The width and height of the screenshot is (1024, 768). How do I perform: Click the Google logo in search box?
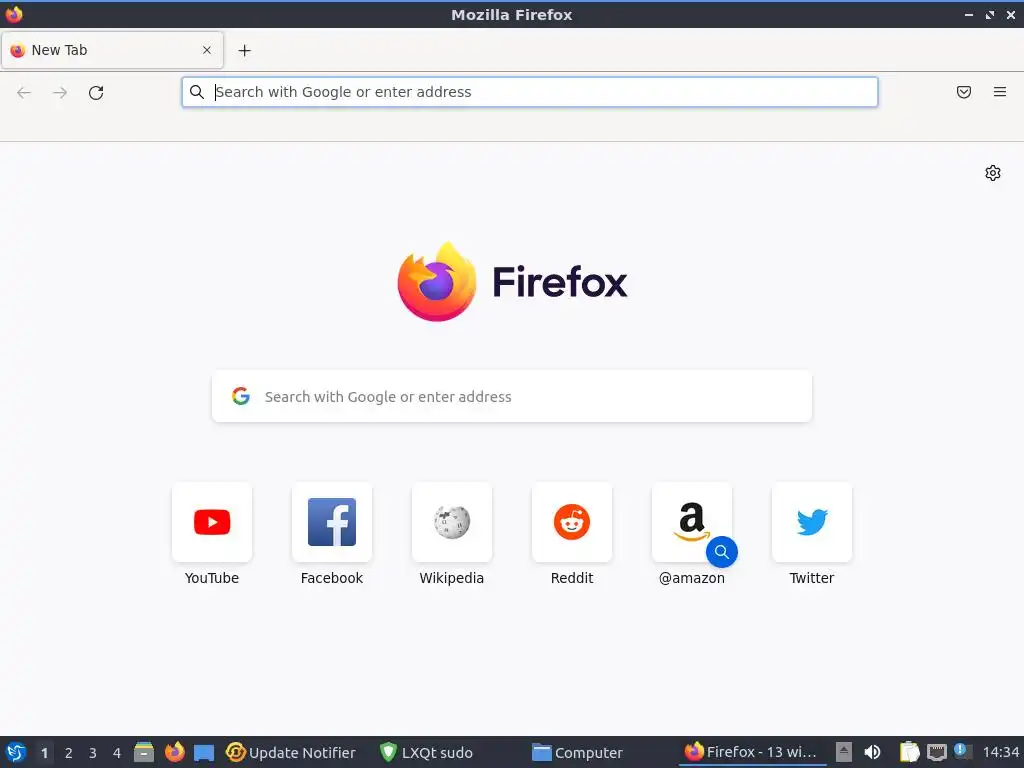241,396
